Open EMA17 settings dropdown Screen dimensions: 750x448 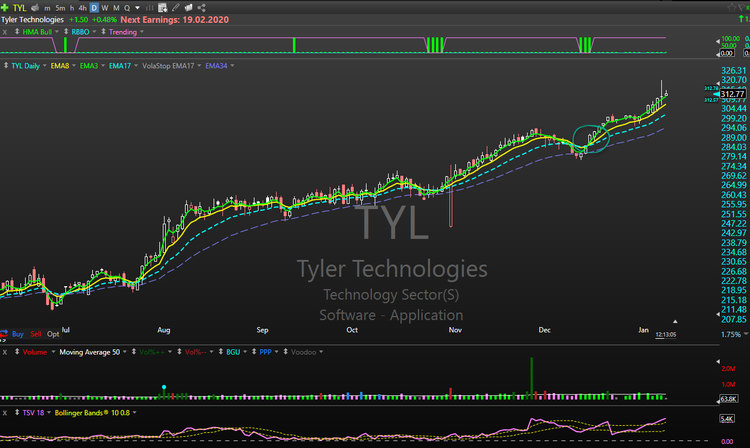tap(136, 66)
